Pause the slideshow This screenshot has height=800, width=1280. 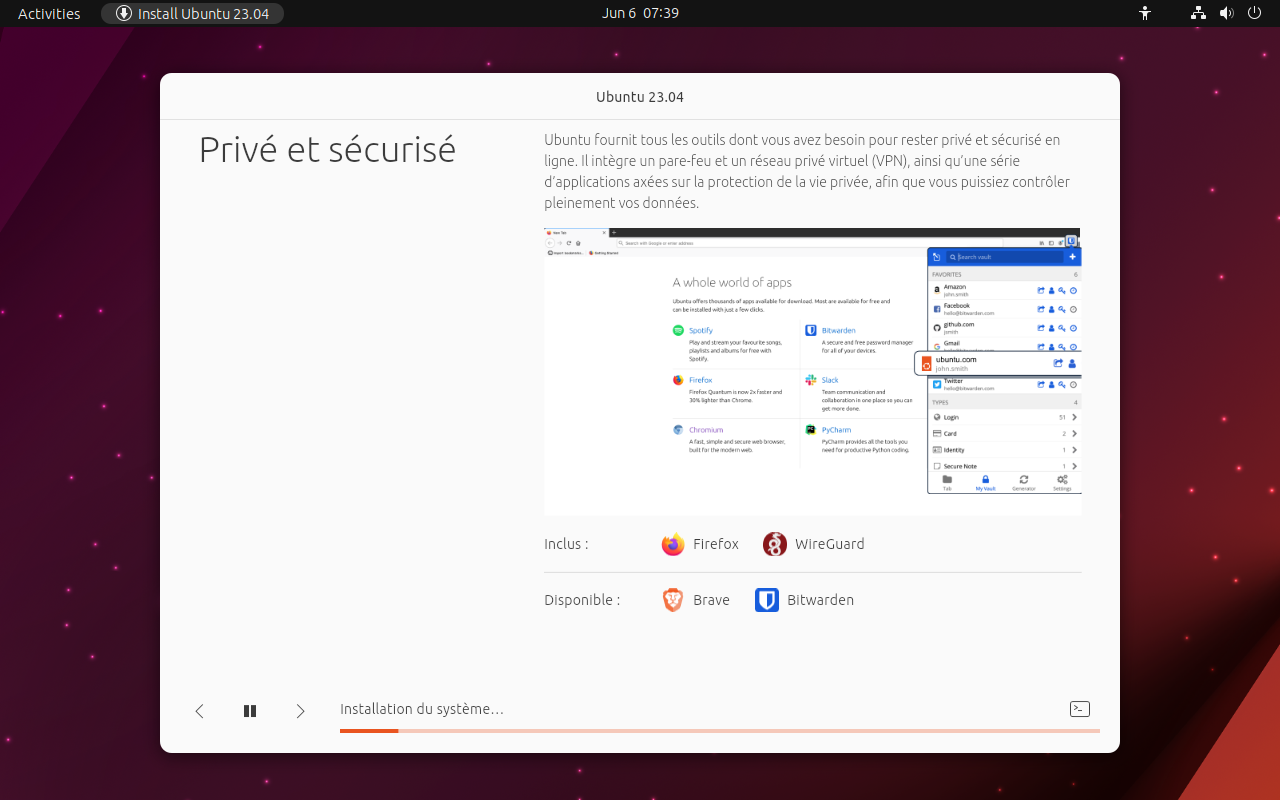(250, 711)
